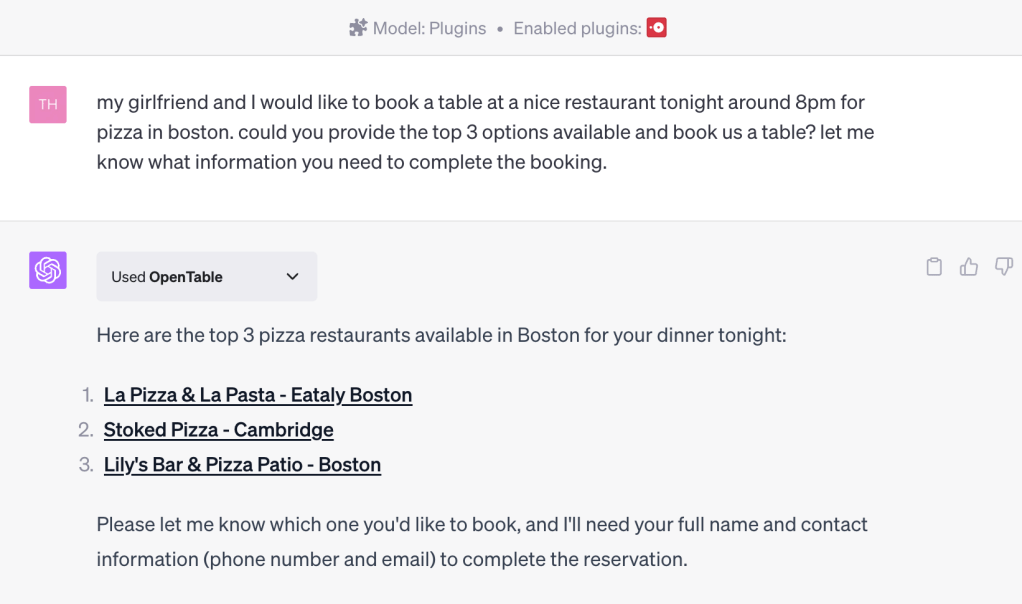Give the response a thumbs down

(x=1004, y=267)
